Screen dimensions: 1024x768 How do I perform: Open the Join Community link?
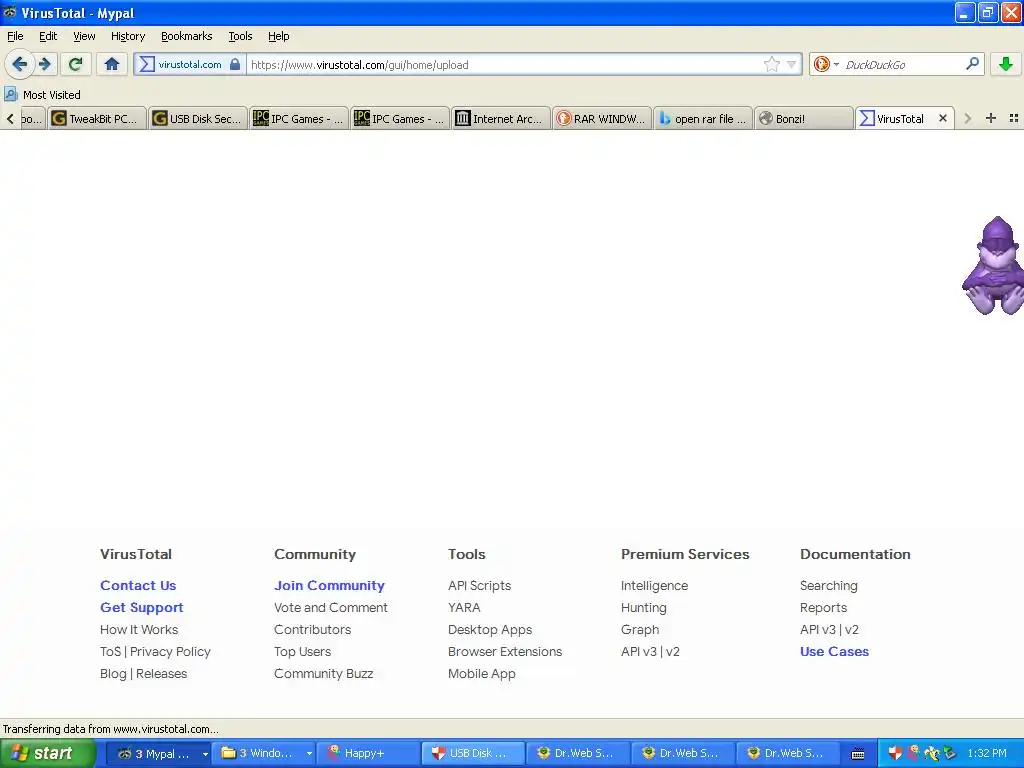pyautogui.click(x=329, y=585)
